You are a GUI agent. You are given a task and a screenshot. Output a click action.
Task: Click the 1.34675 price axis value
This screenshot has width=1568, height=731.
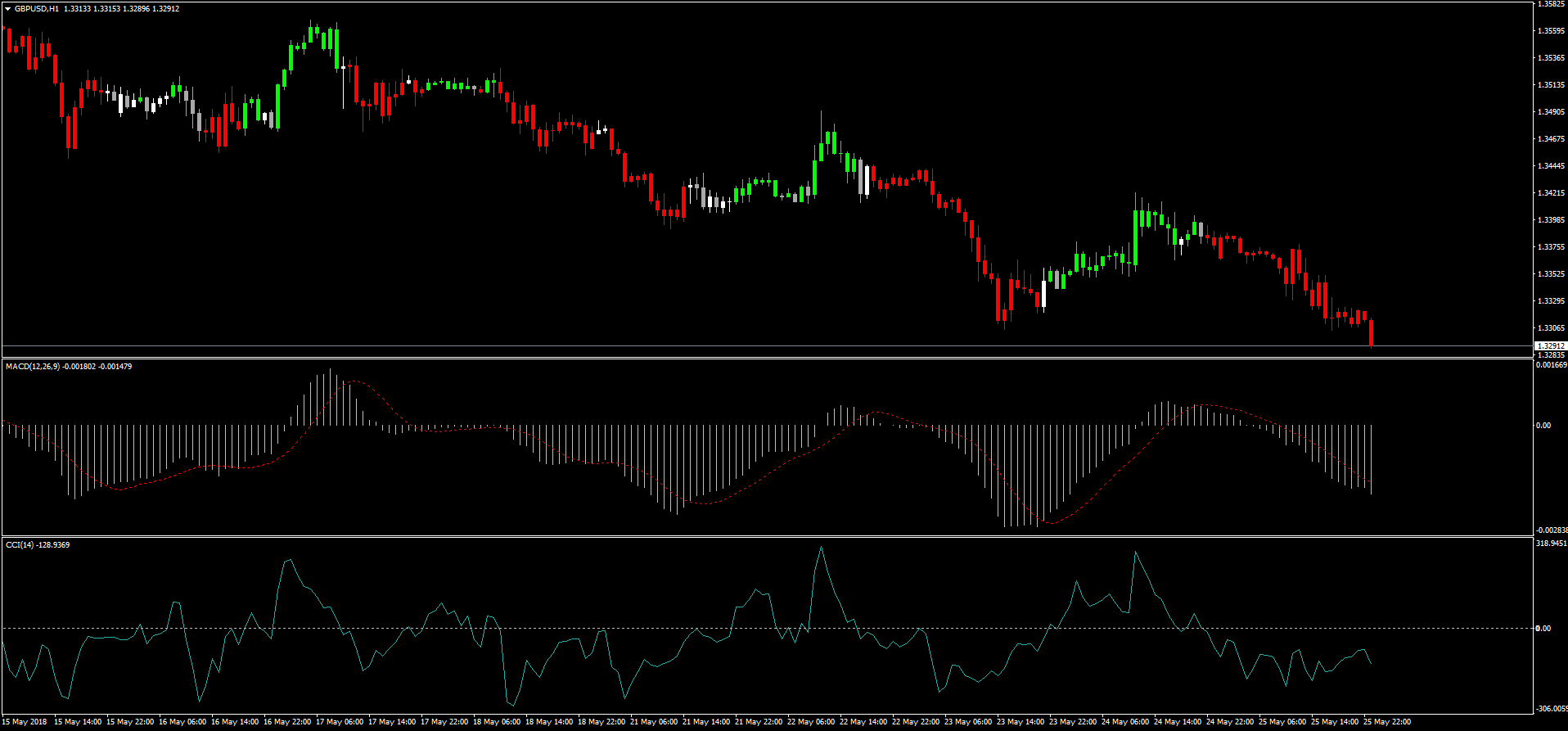point(1552,139)
